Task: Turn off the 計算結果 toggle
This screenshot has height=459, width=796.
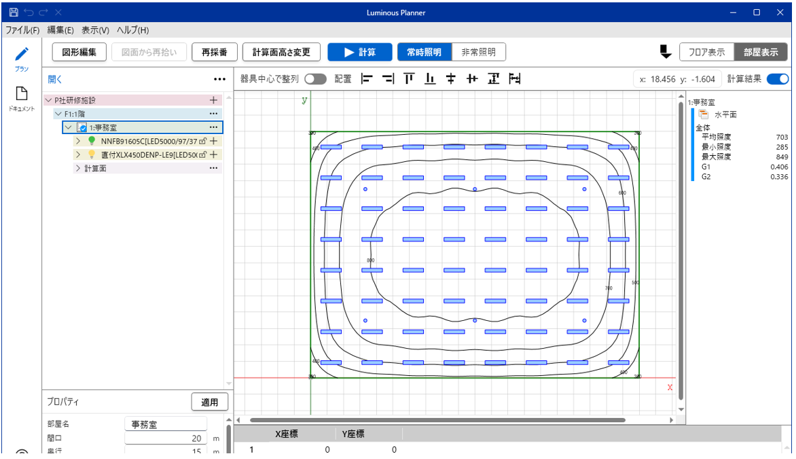Action: [x=777, y=79]
